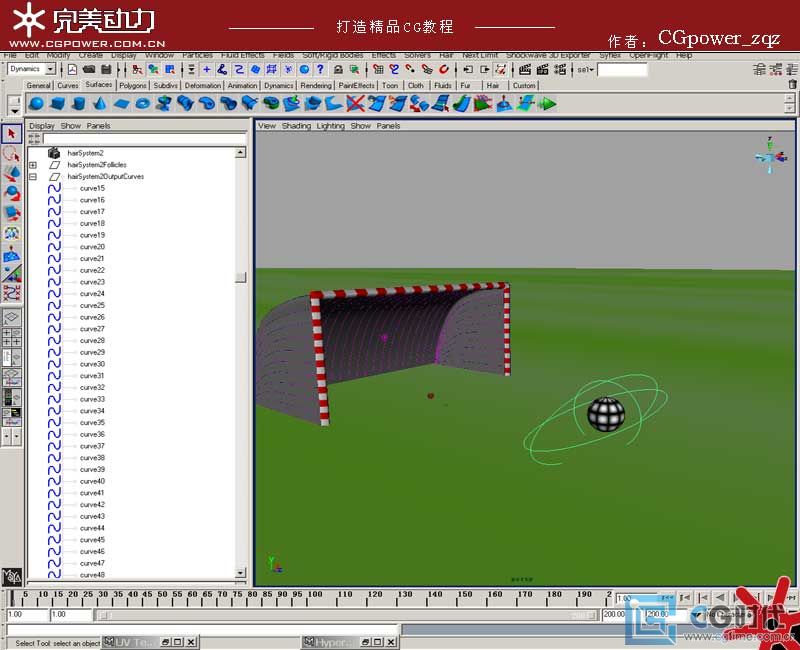The image size is (800, 650).
Task: Click the red X shelf icon
Action: (x=355, y=104)
